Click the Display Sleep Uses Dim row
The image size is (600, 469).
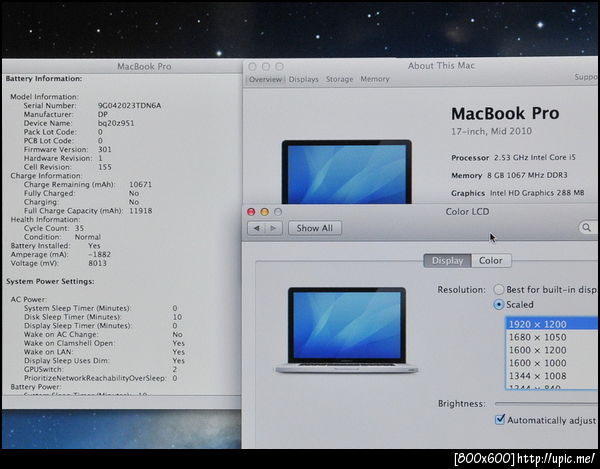pos(104,361)
